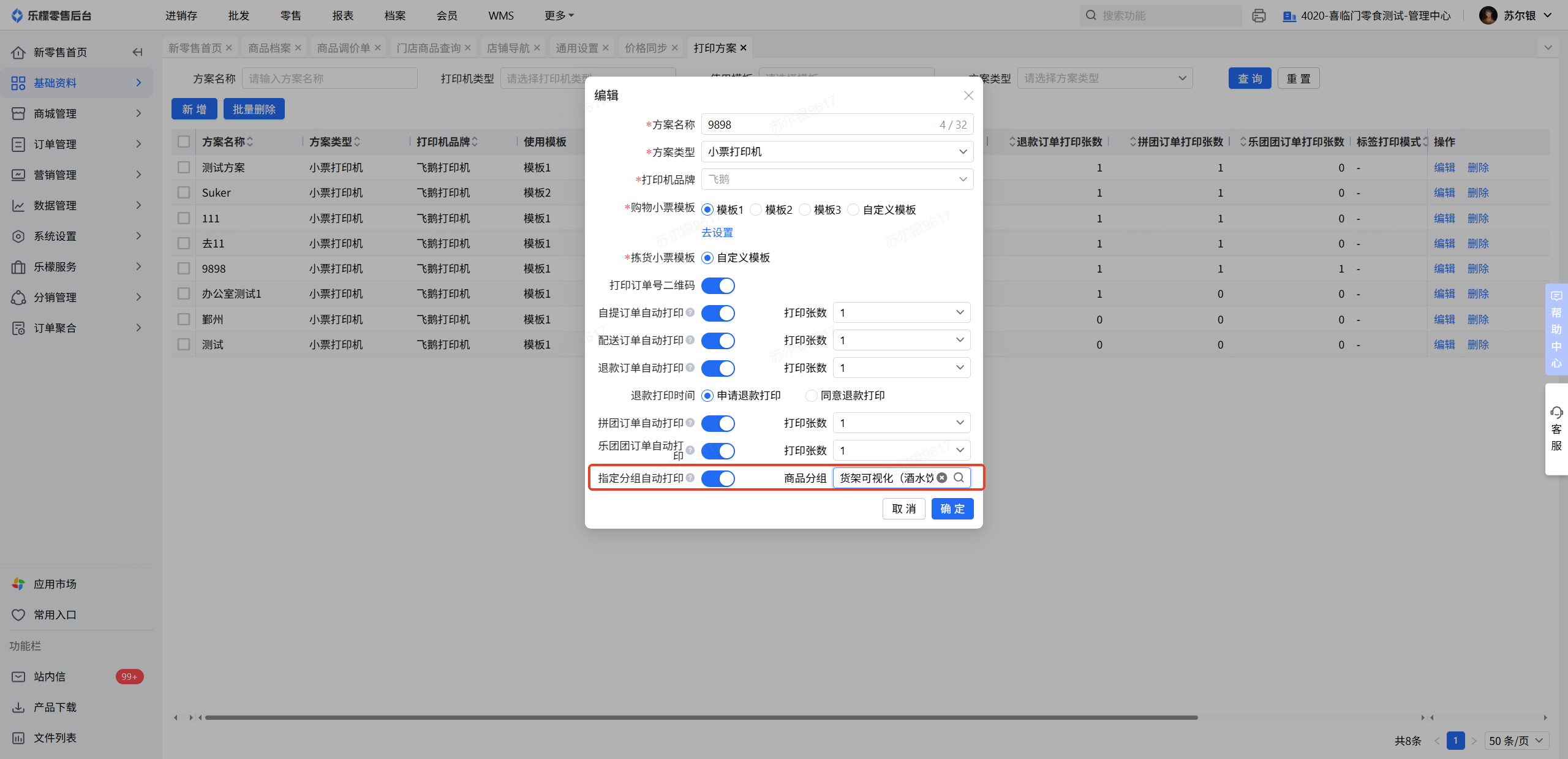The width and height of the screenshot is (1568, 759).
Task: Toggle 打印订单号二维码 switch off
Action: click(x=718, y=285)
